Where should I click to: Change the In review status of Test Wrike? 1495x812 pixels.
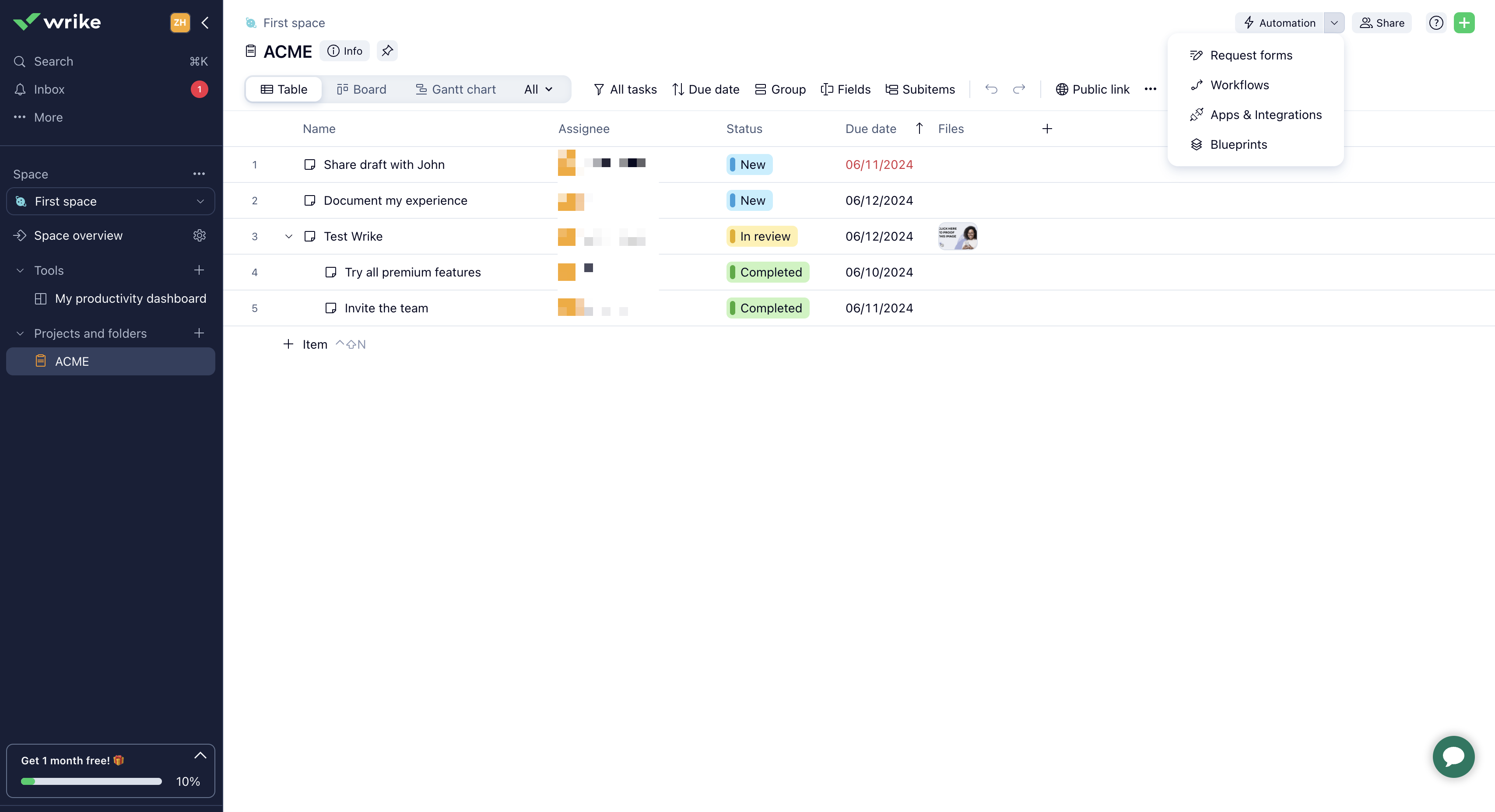coord(762,237)
